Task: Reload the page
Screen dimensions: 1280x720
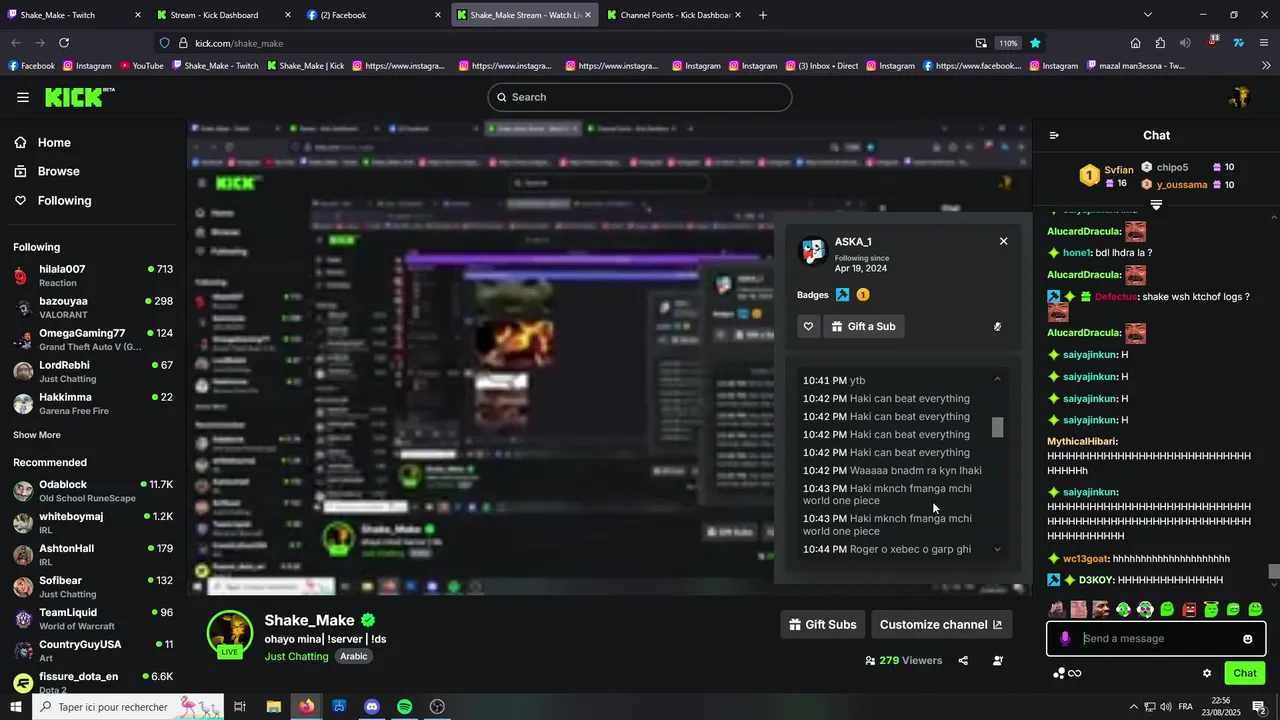Action: [64, 43]
